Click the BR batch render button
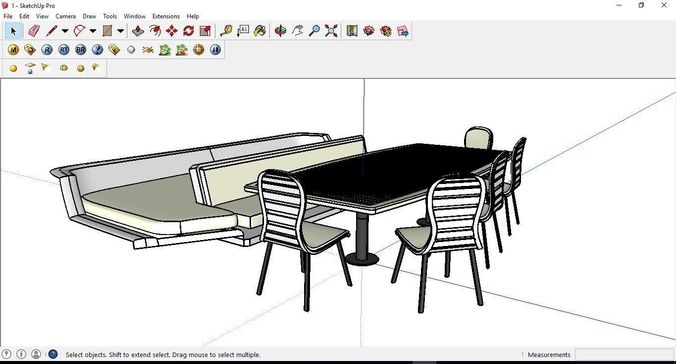The width and height of the screenshot is (676, 364). 80,50
